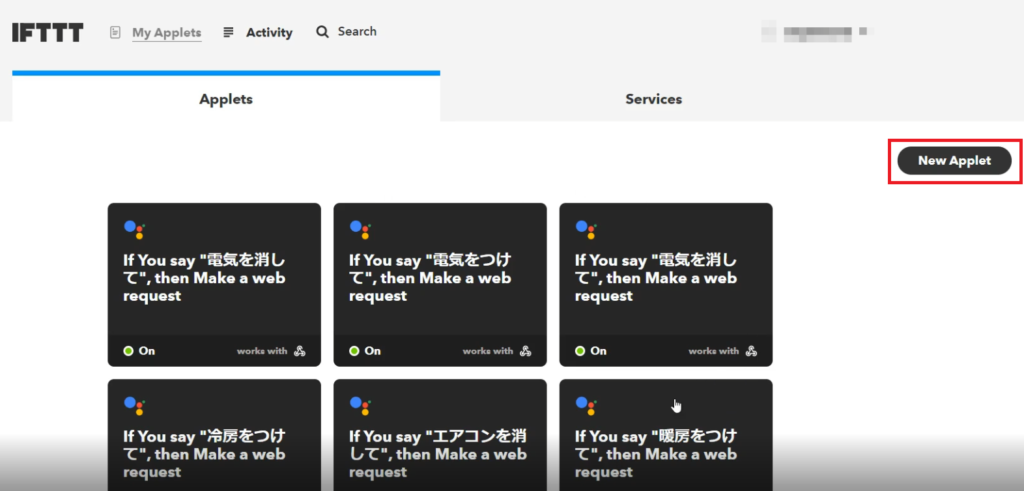This screenshot has width=1024, height=491.
Task: Click Google Assistant icon on エアコンを消して applet
Action: [361, 405]
